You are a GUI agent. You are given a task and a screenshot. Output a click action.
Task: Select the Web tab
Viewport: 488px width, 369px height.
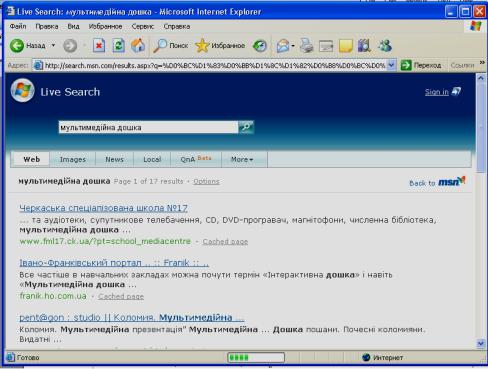click(x=32, y=159)
